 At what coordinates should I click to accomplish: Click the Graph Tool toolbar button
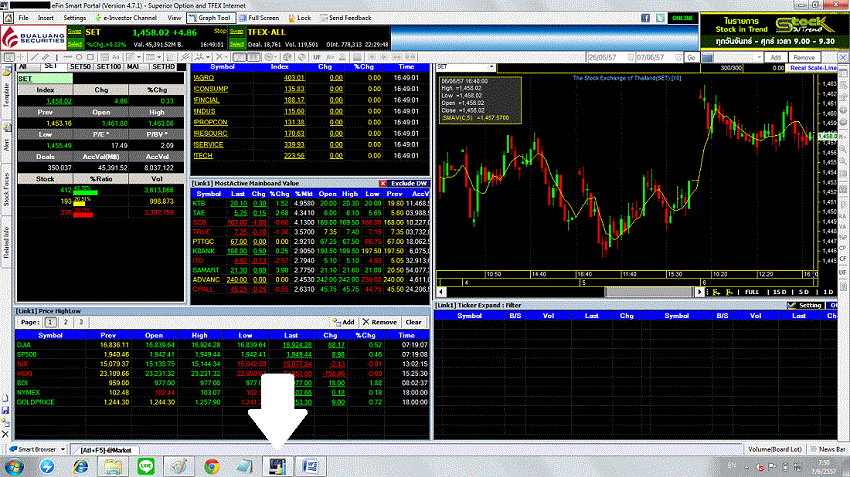pos(209,18)
